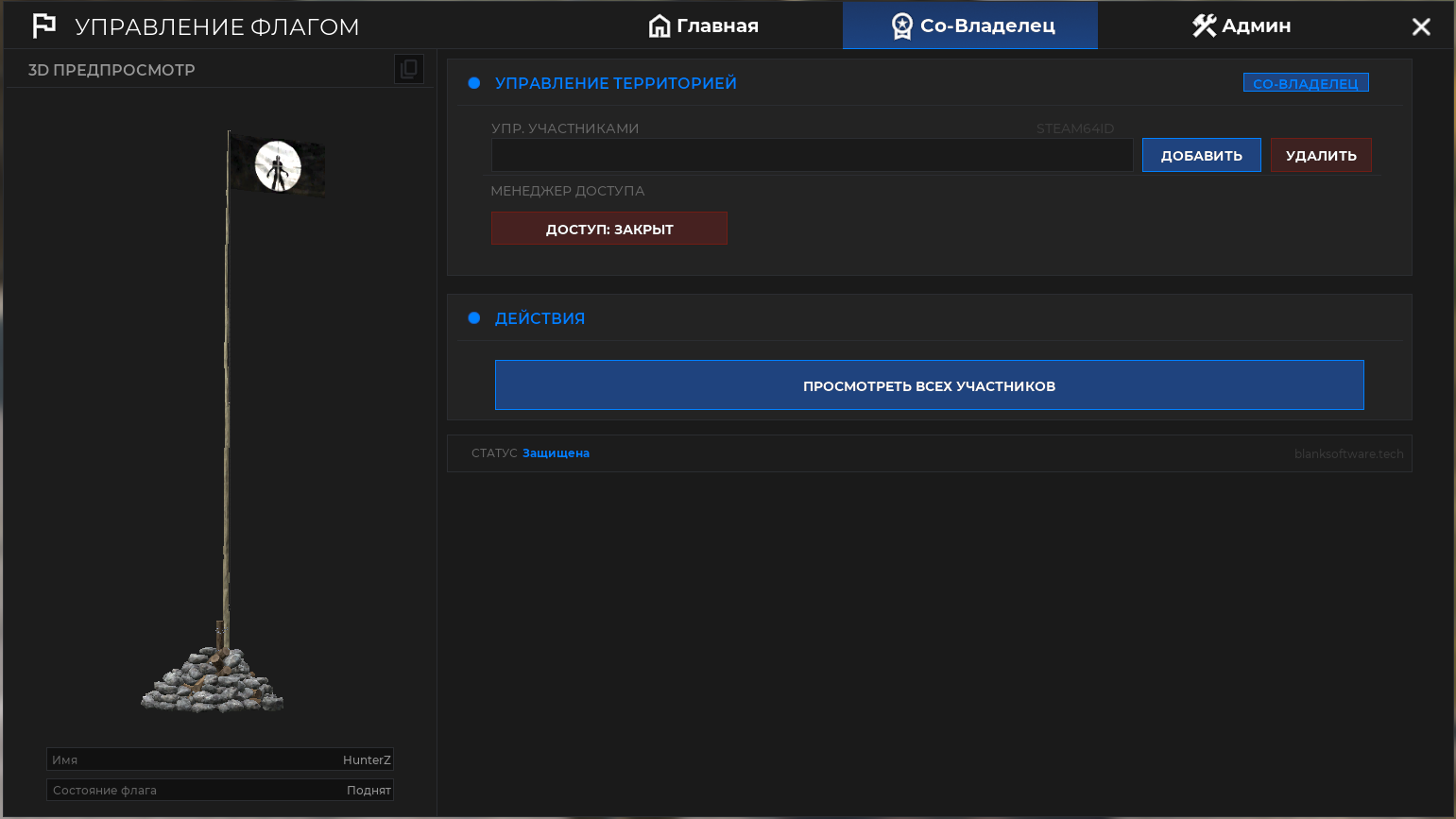Close the flag management window
This screenshot has width=1456, height=819.
coord(1421,26)
